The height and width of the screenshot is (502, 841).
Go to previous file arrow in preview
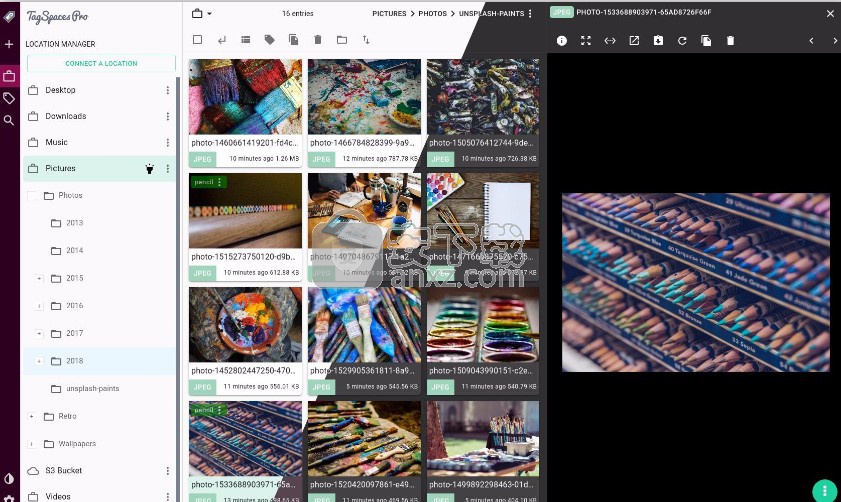click(812, 41)
